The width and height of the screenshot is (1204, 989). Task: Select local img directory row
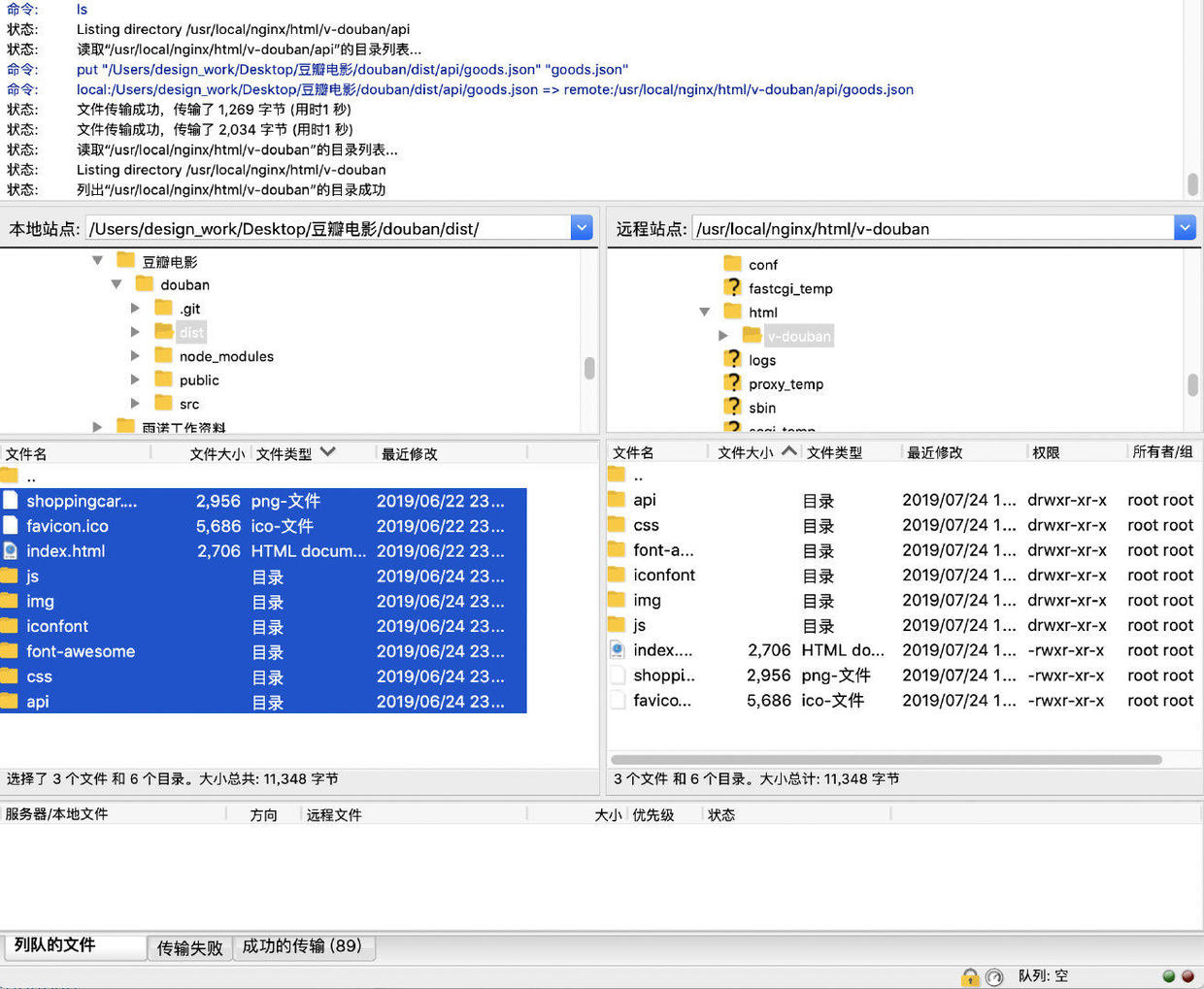click(263, 601)
